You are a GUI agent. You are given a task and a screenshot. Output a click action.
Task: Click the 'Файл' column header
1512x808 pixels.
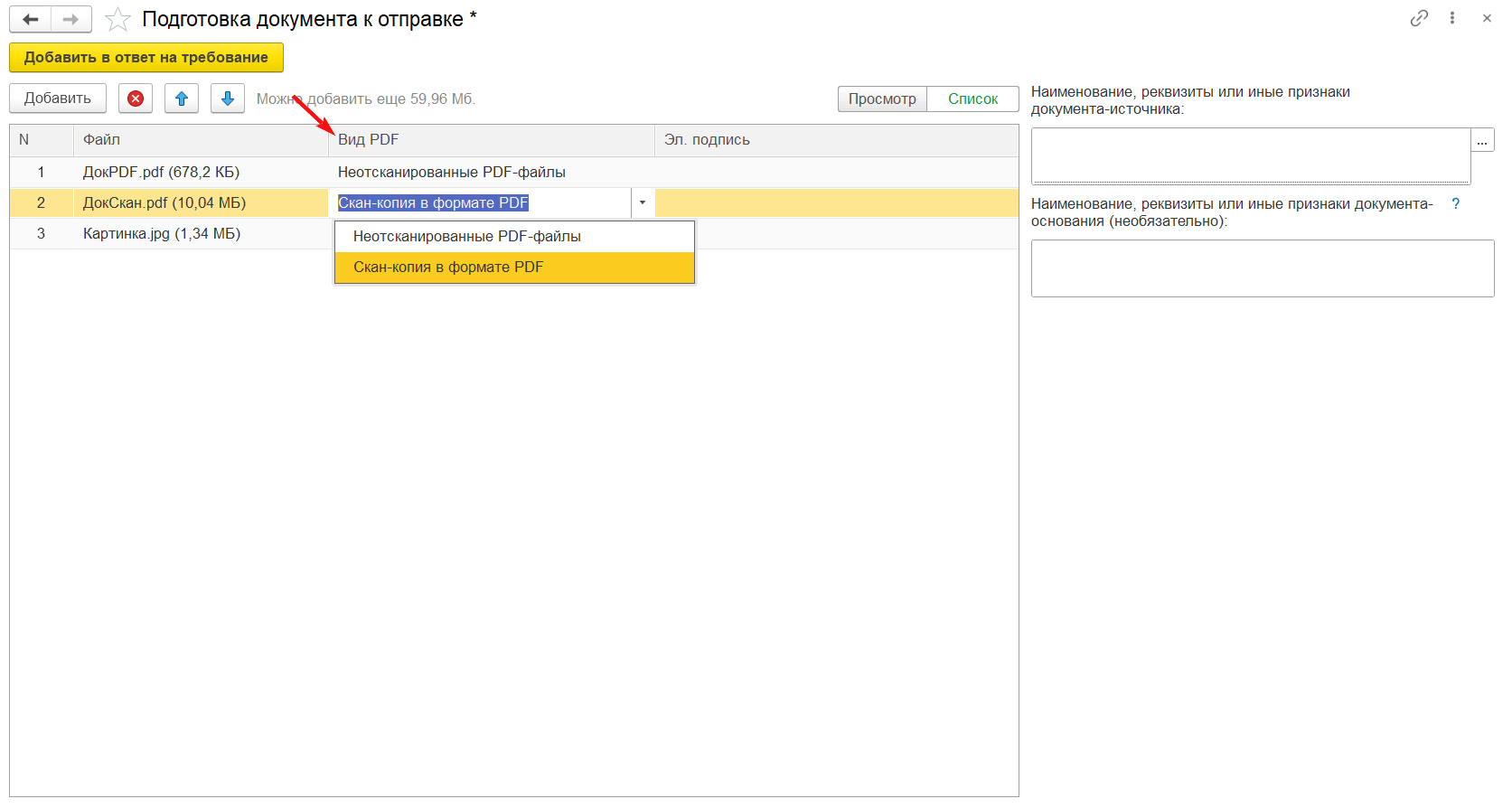[x=201, y=140]
